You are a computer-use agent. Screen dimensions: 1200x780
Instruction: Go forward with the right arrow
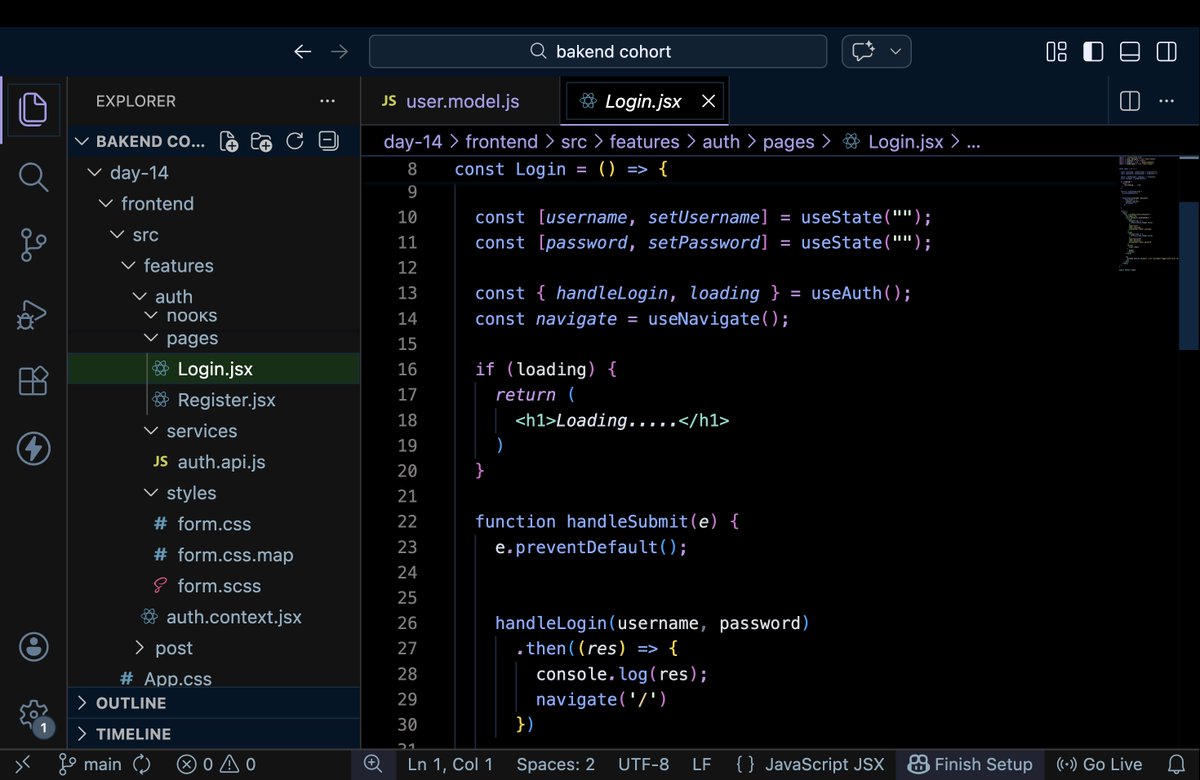tap(340, 51)
